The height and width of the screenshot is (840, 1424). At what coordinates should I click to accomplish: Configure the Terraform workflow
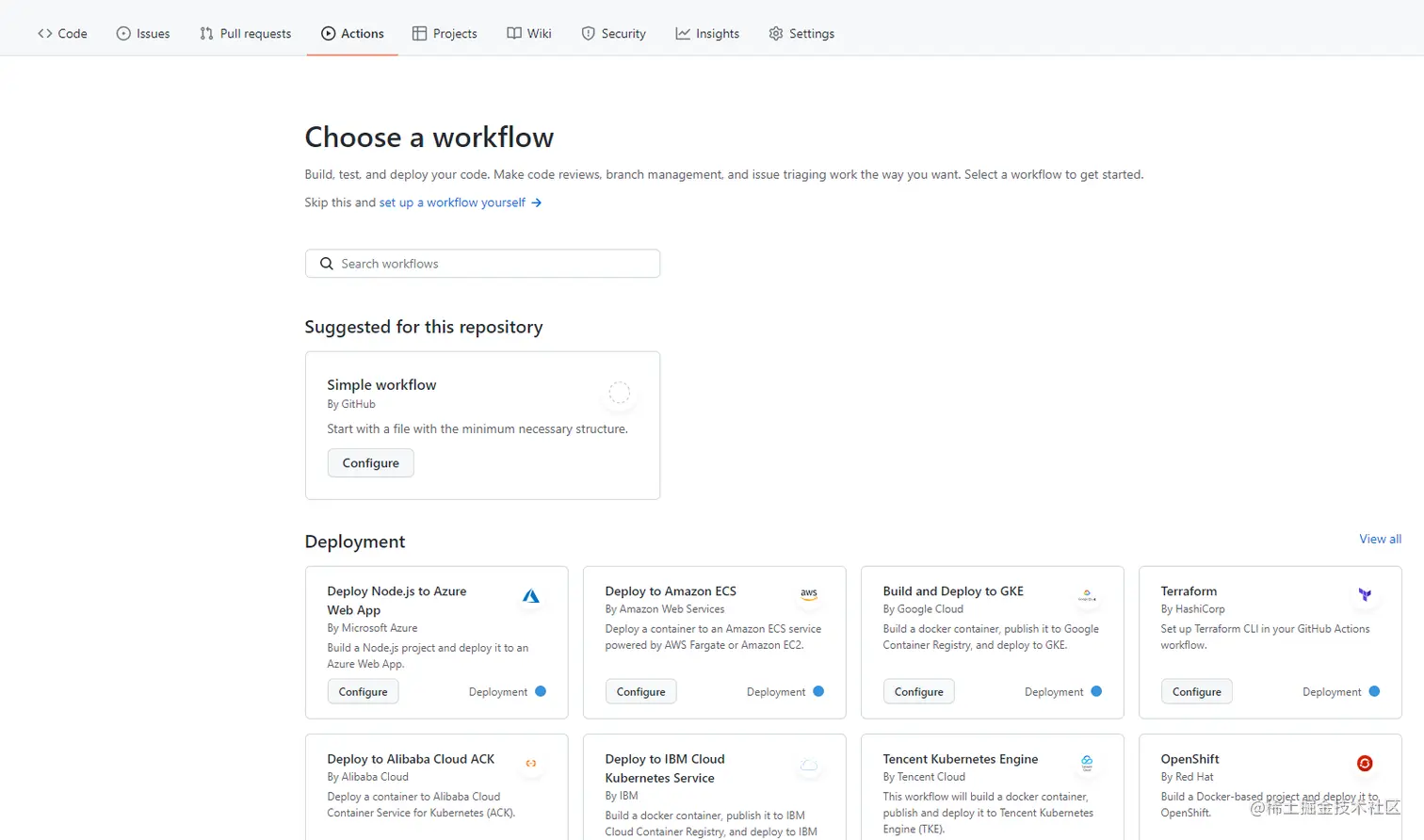point(1196,692)
